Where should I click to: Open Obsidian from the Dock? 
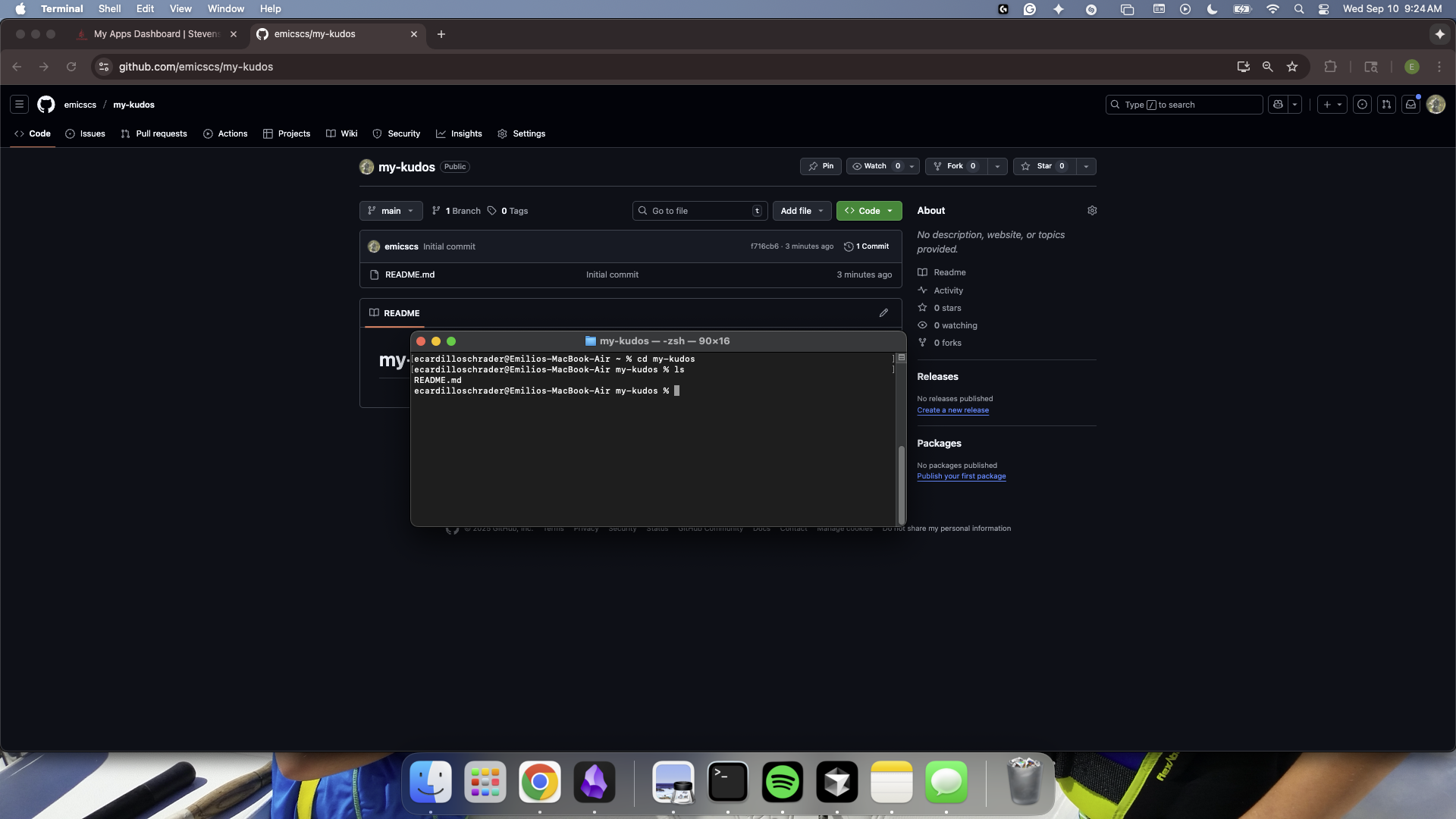[x=595, y=782]
